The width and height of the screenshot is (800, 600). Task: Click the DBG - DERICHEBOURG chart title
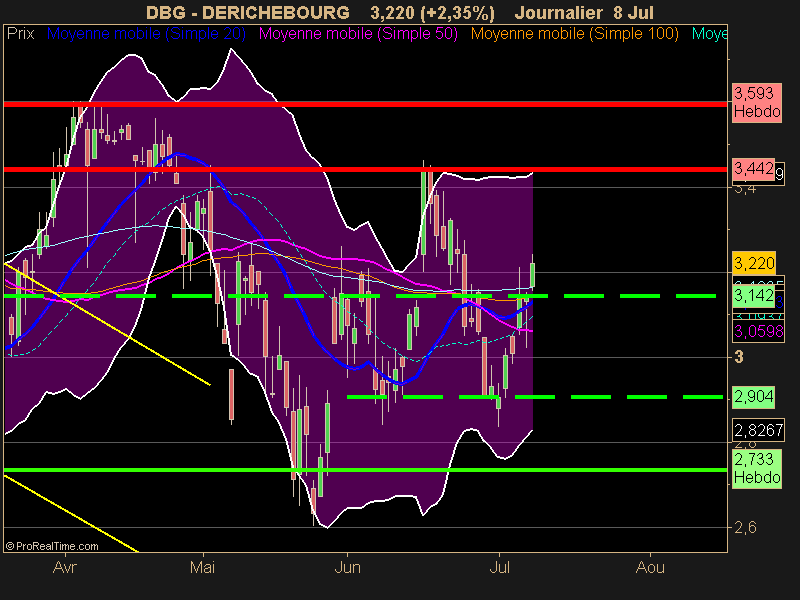point(248,12)
